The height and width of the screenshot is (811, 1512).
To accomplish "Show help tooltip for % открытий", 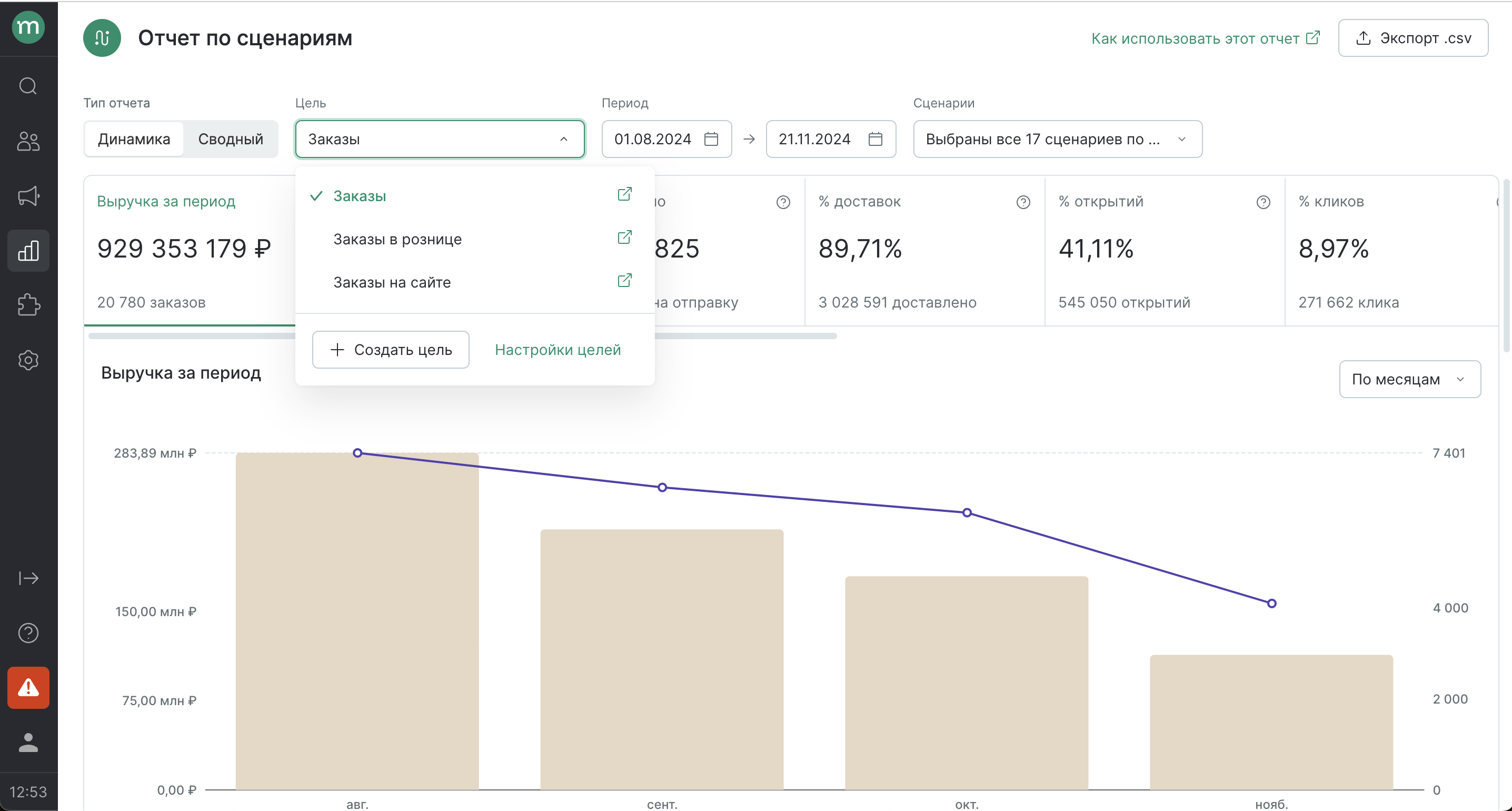I will click(x=1263, y=203).
